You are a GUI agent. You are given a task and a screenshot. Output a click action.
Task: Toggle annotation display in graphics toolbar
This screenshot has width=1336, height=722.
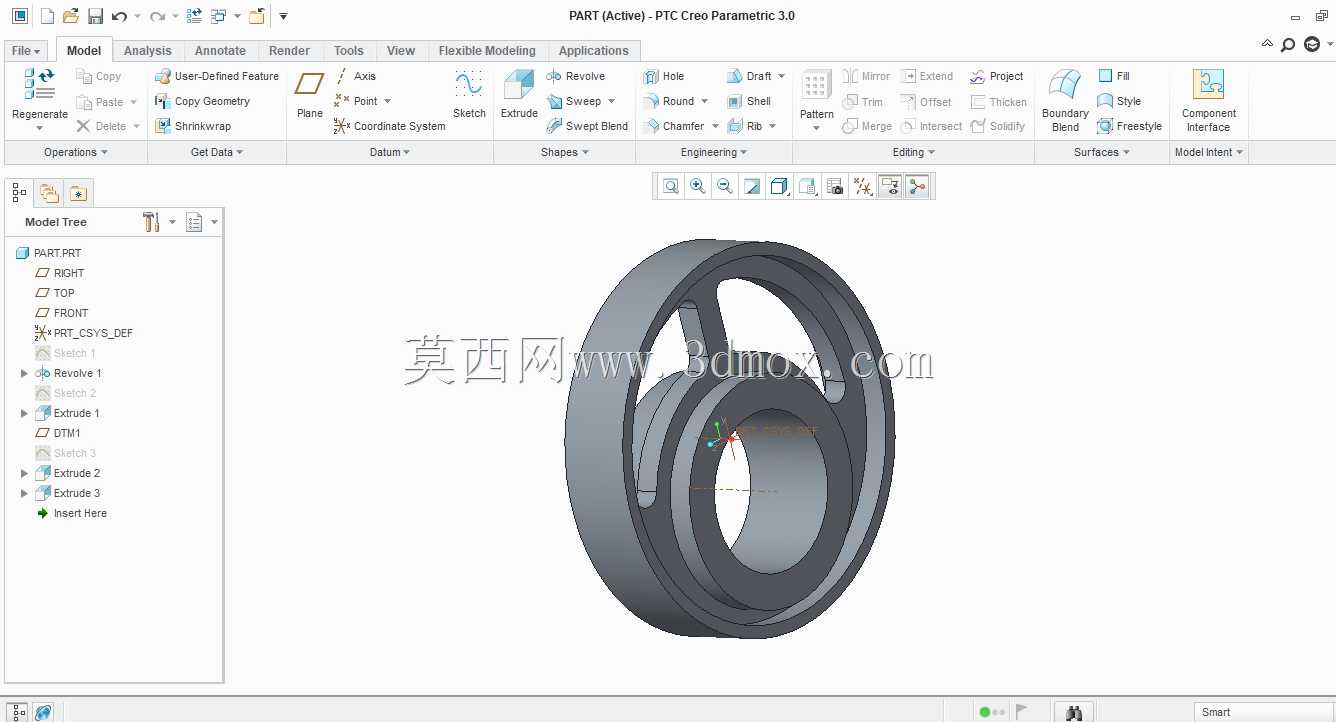[x=890, y=186]
